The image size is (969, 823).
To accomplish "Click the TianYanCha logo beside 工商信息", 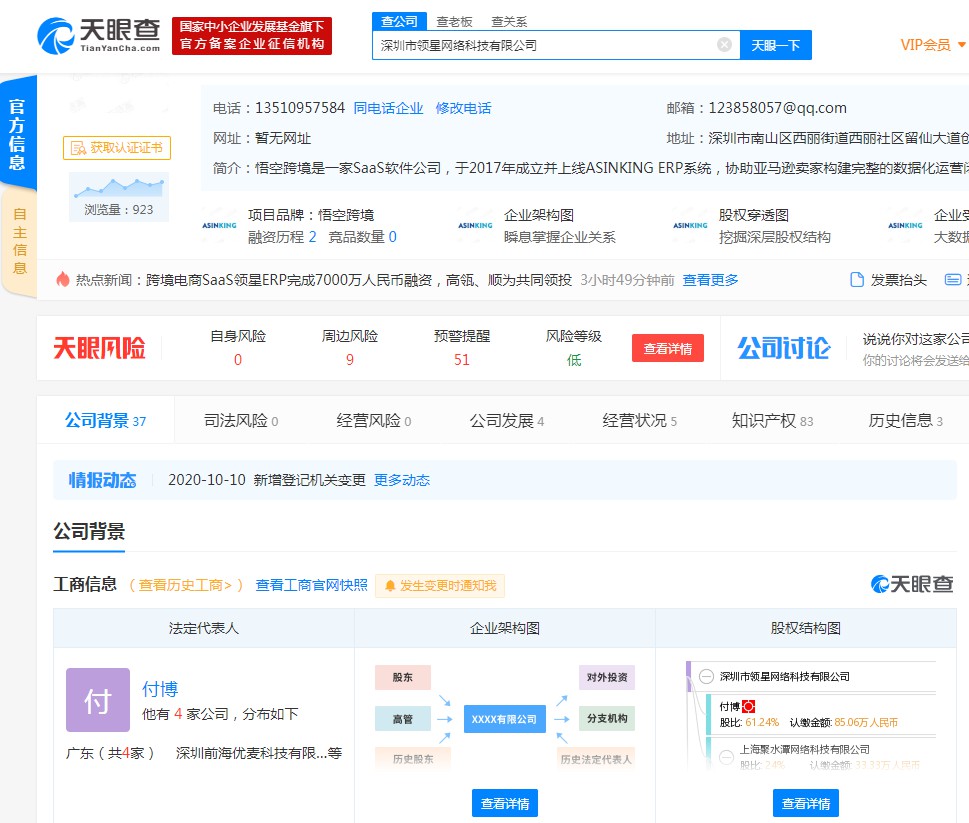I will (912, 584).
